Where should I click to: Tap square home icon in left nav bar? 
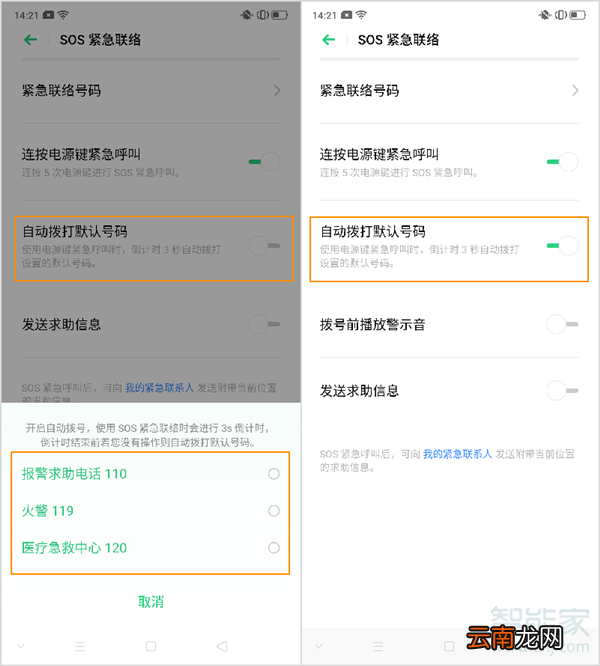[151, 646]
